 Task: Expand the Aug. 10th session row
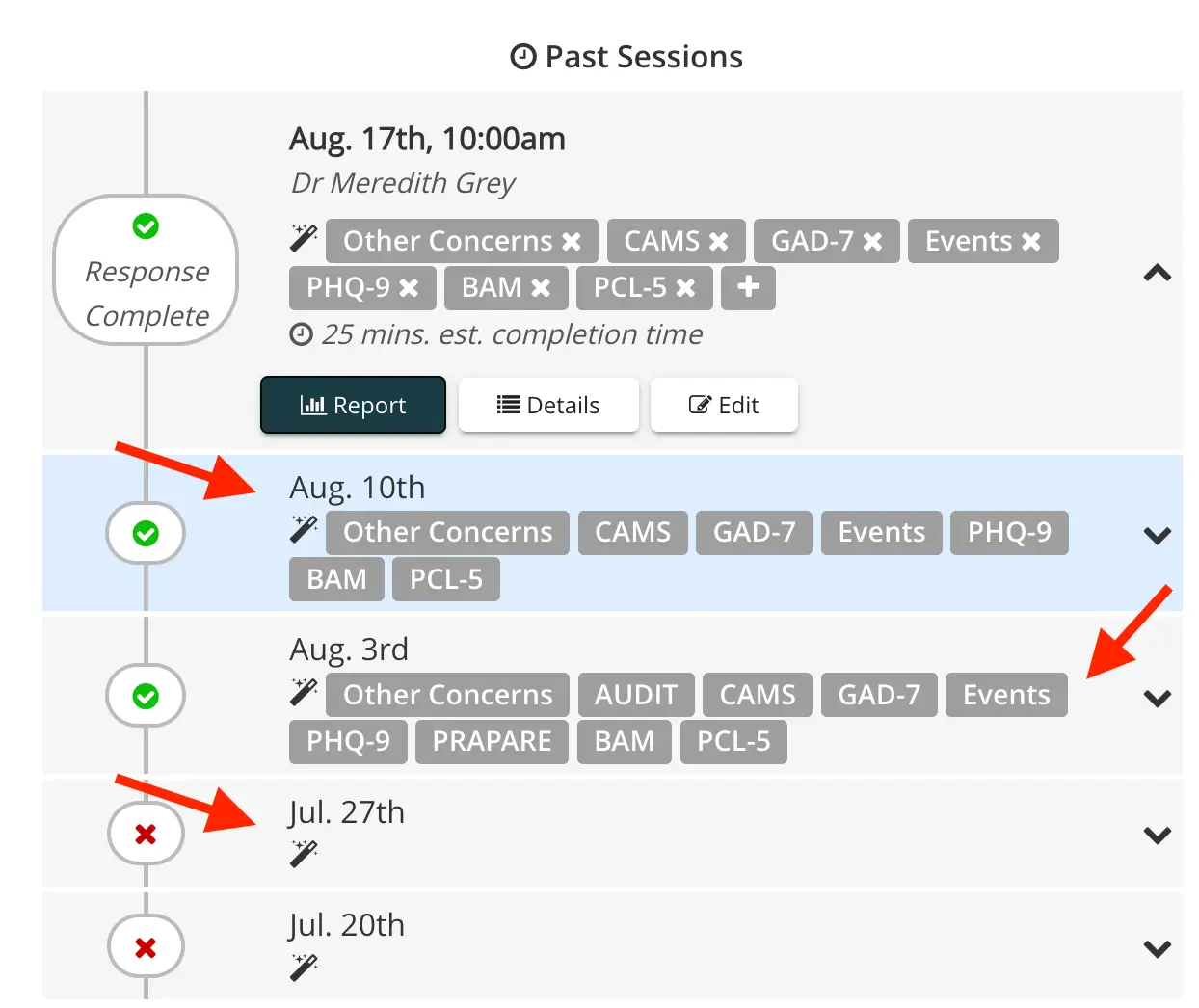[1157, 535]
